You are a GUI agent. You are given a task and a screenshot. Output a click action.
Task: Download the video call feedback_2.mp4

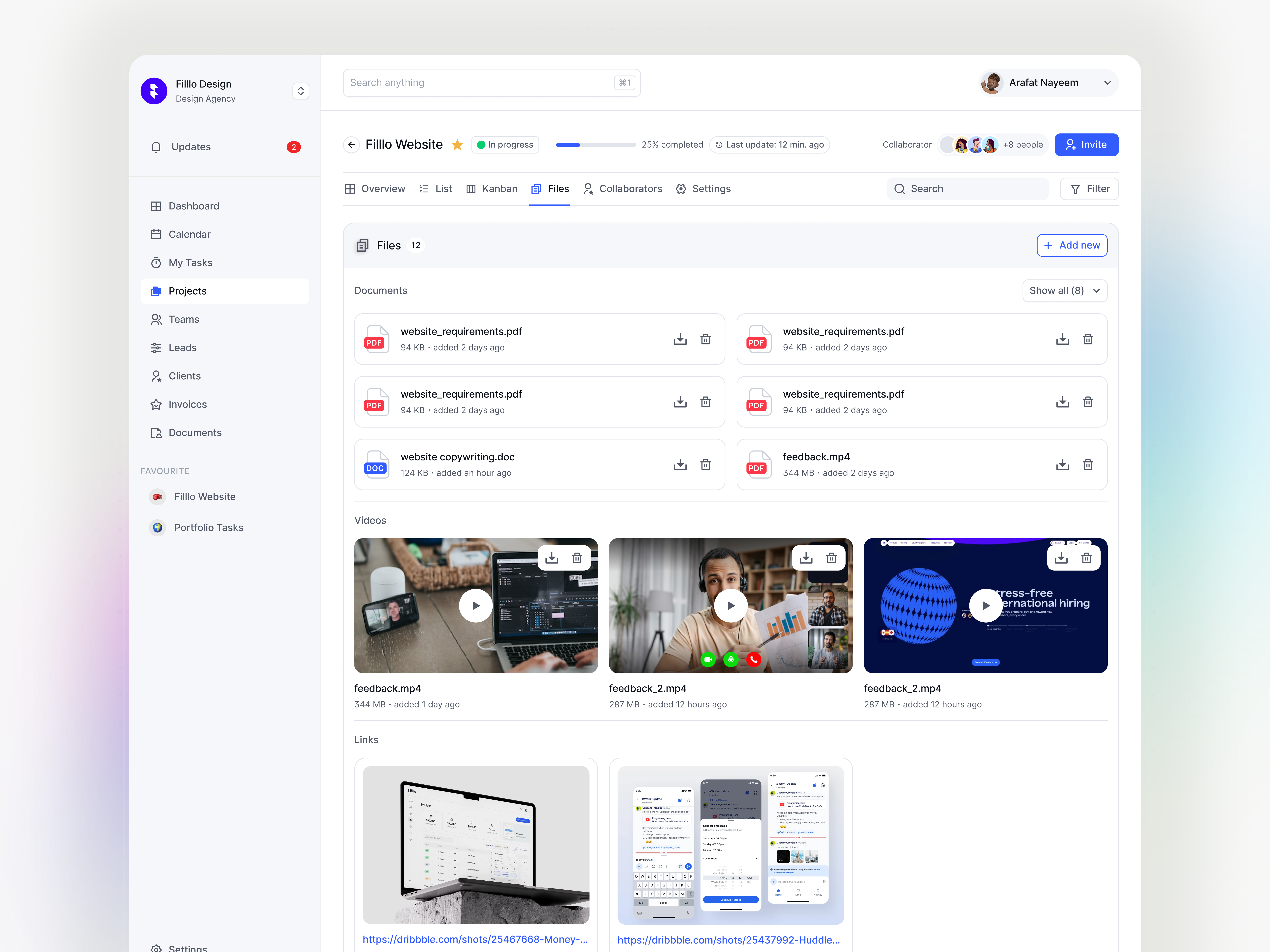pyautogui.click(x=806, y=558)
